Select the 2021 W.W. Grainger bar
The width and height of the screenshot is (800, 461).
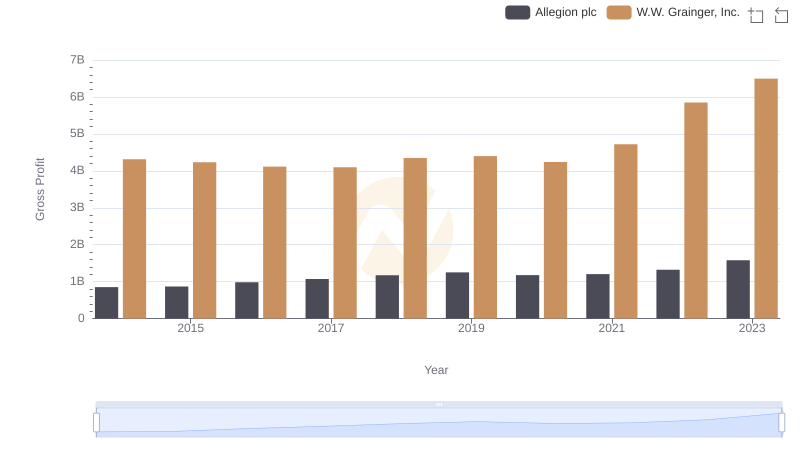tap(626, 232)
